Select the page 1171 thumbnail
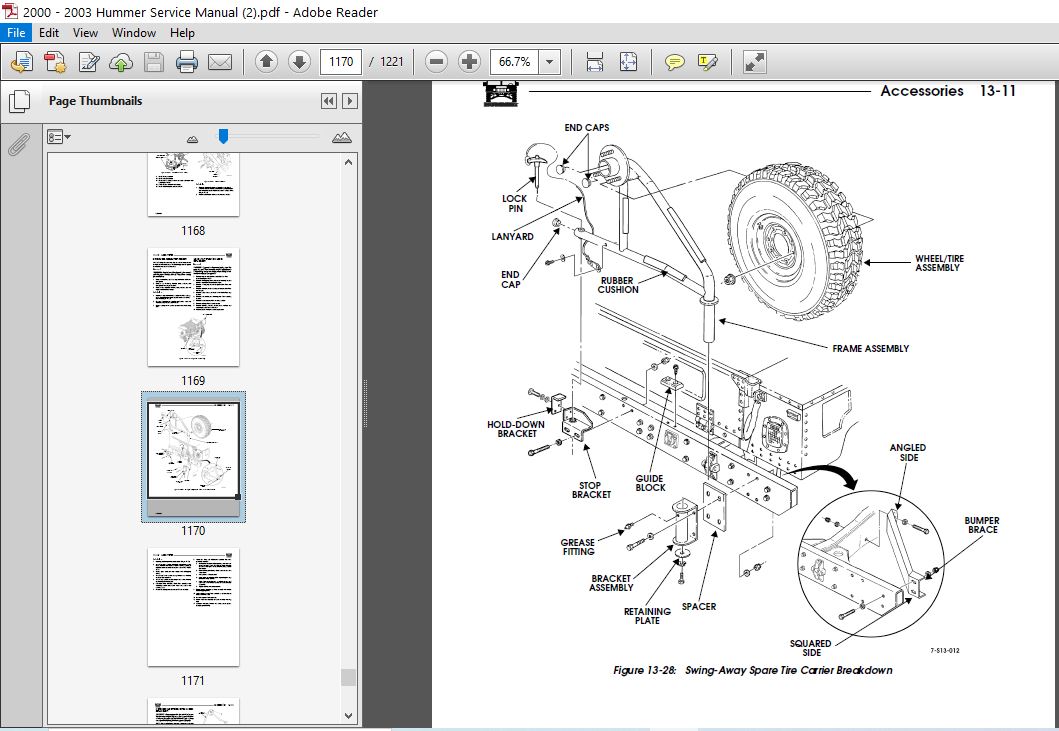Image resolution: width=1059 pixels, height=731 pixels. tap(193, 607)
